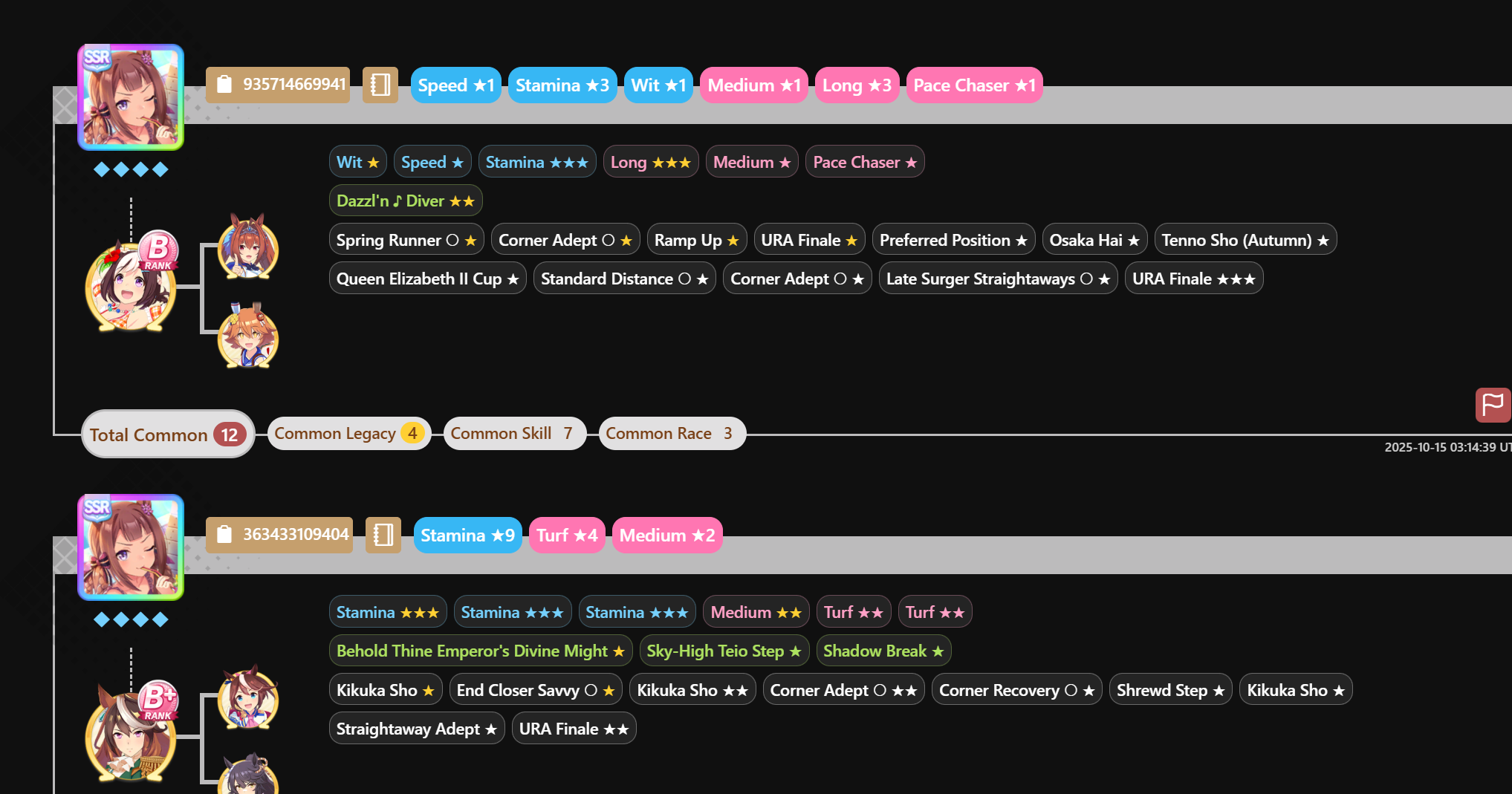Click the Stamina ★3 header tag
The height and width of the screenshot is (794, 1512).
pos(562,85)
